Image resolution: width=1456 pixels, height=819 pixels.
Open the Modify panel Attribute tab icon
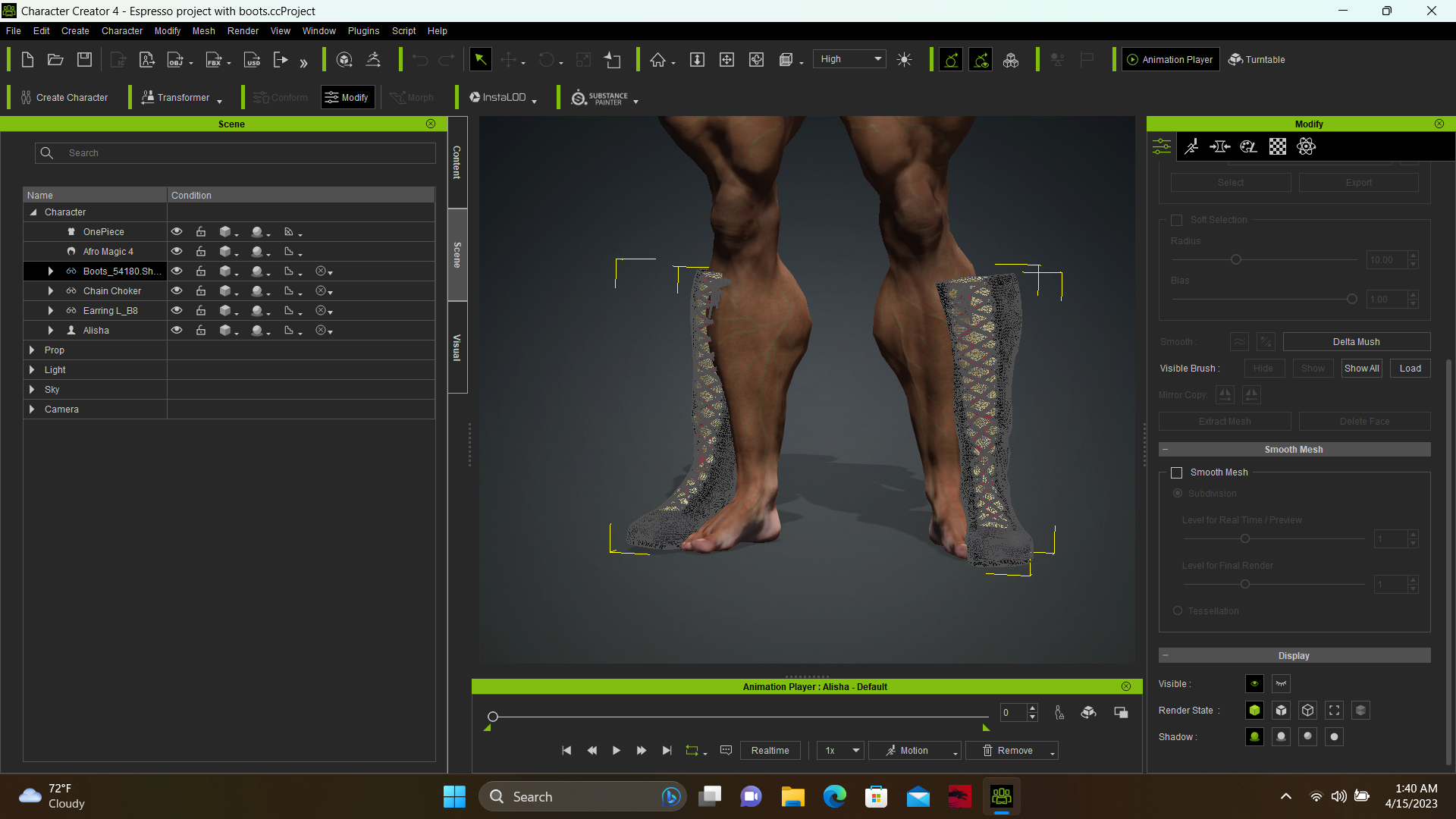click(1162, 147)
